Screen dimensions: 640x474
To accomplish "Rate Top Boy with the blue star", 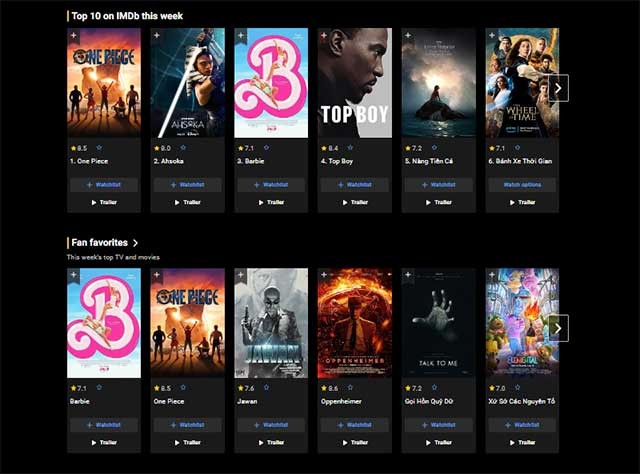I will click(350, 148).
